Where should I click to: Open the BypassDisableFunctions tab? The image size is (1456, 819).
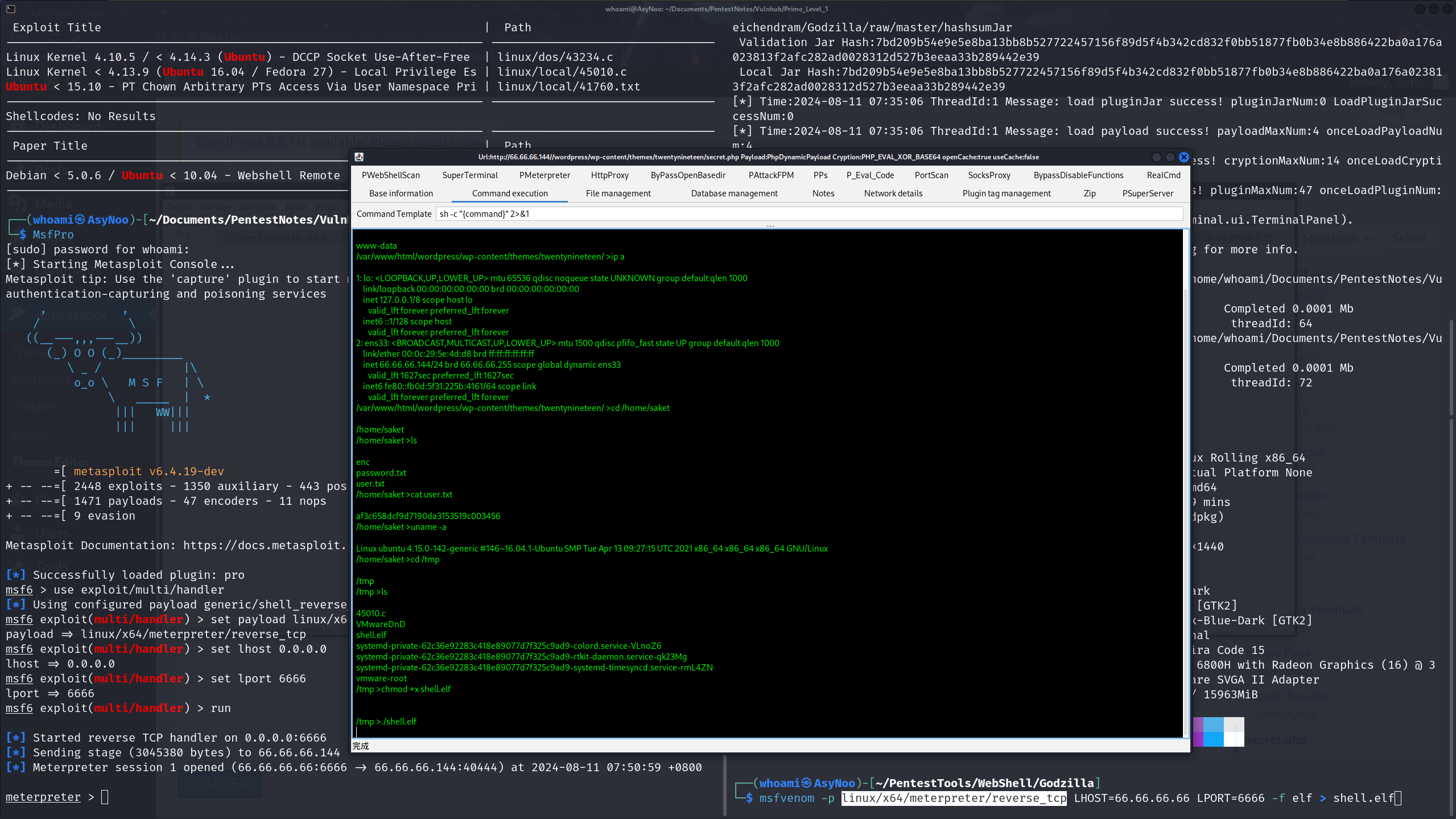coord(1078,175)
